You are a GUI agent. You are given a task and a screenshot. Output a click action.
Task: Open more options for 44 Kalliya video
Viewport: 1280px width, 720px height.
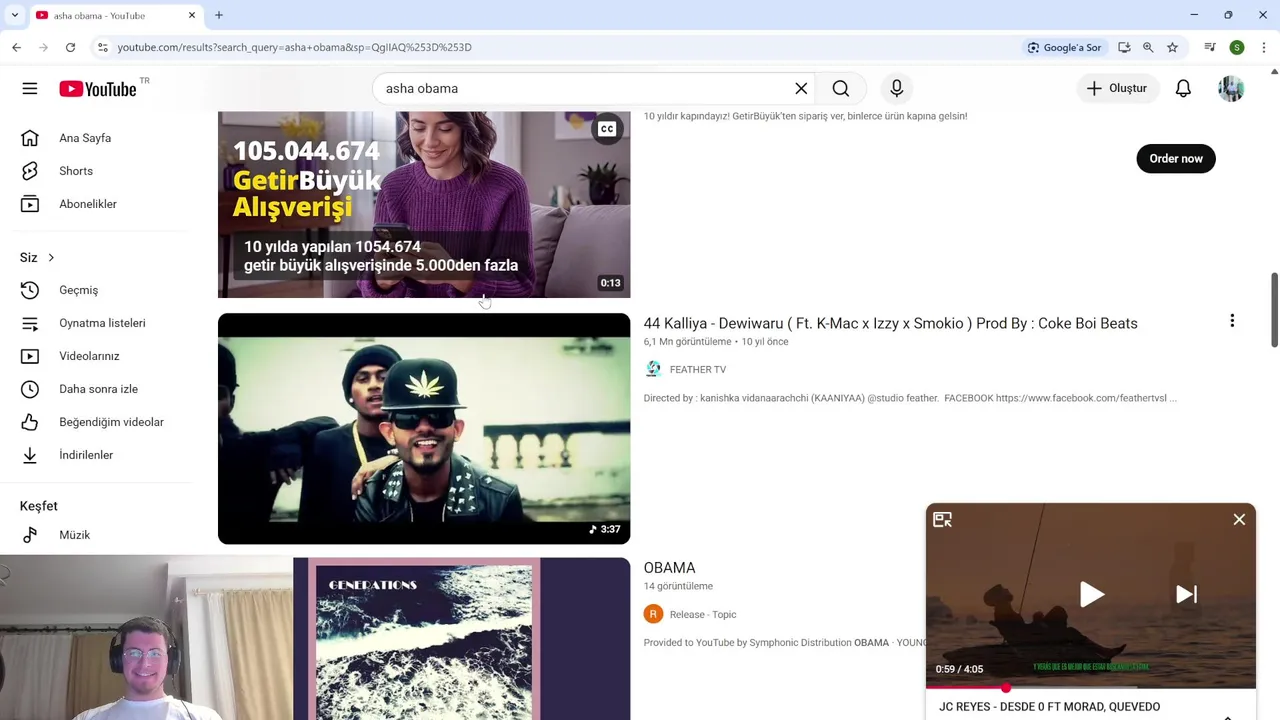tap(1232, 321)
